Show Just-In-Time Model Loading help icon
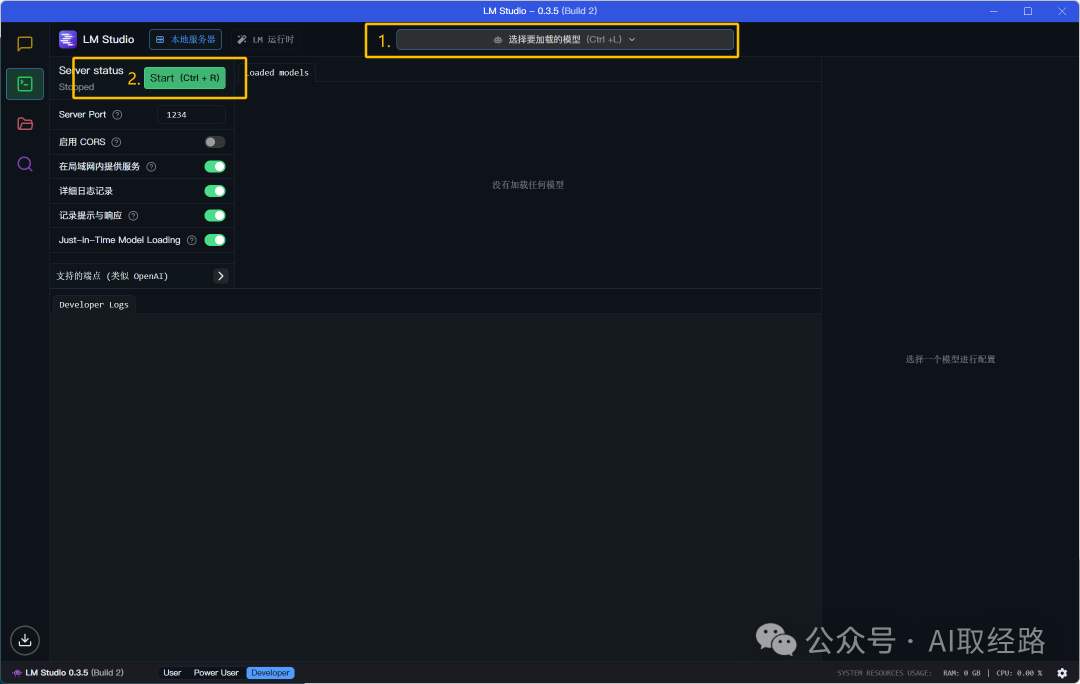 pyautogui.click(x=191, y=240)
